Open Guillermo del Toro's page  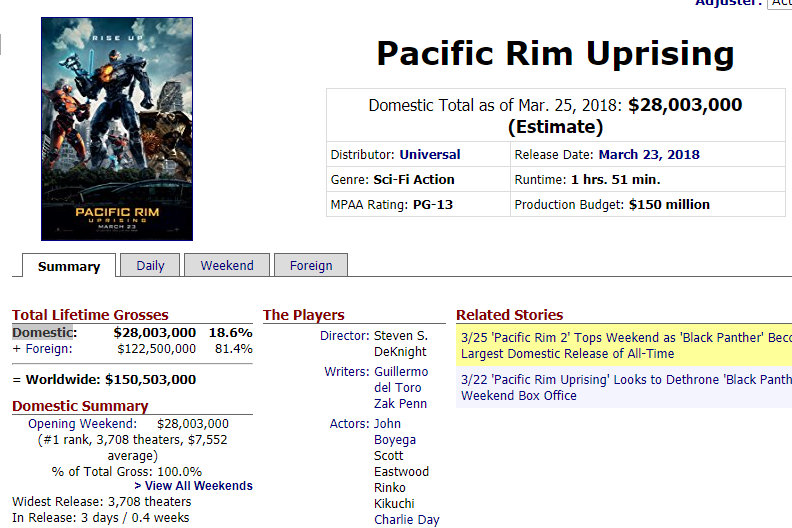[401, 379]
